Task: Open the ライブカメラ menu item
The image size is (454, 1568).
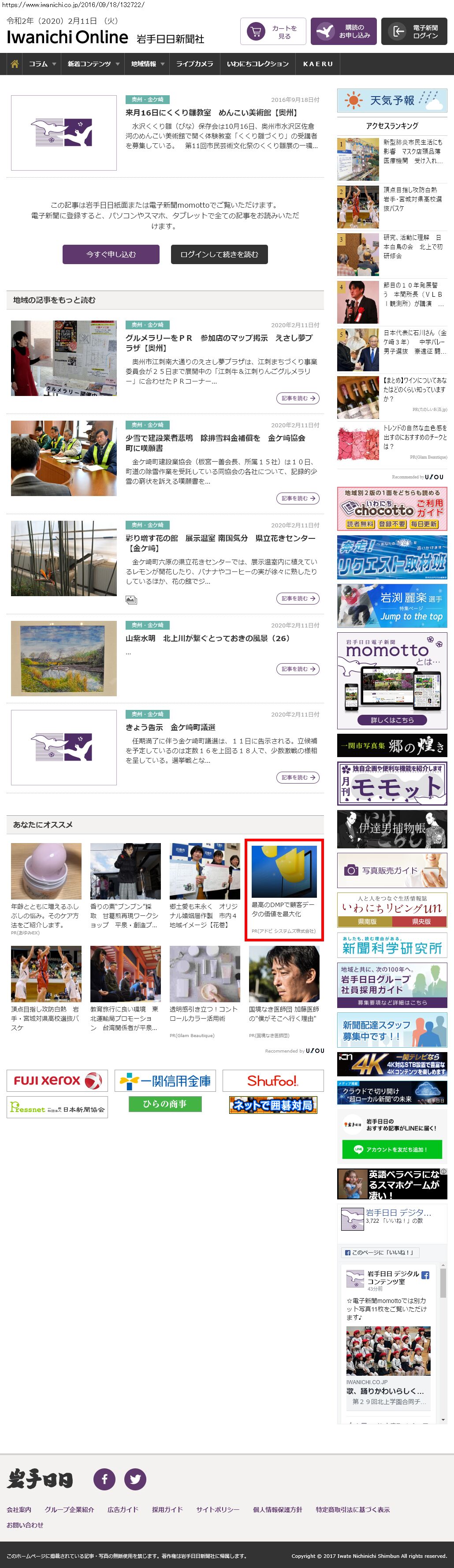Action: point(194,64)
